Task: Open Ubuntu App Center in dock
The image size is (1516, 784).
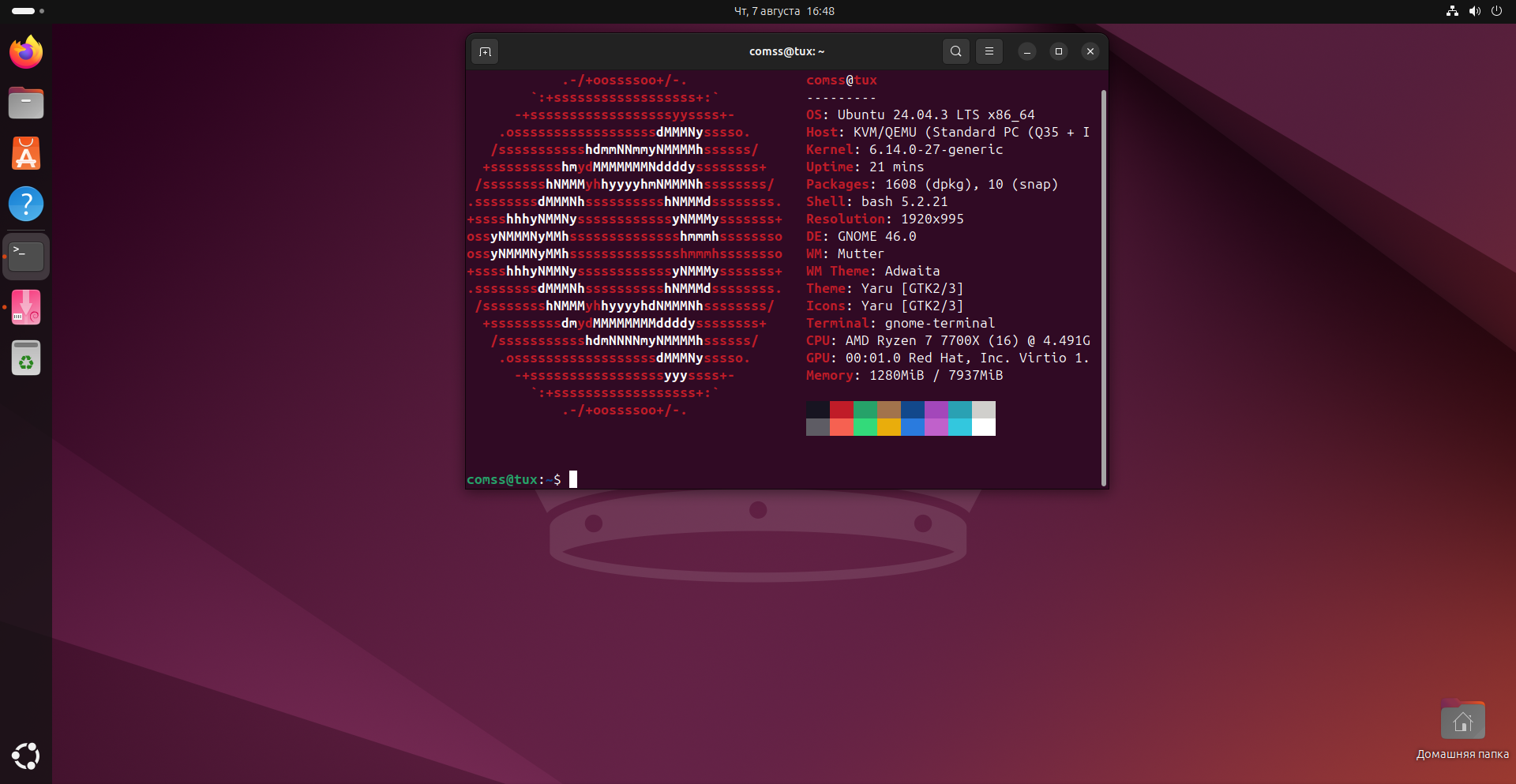Action: coord(26,153)
